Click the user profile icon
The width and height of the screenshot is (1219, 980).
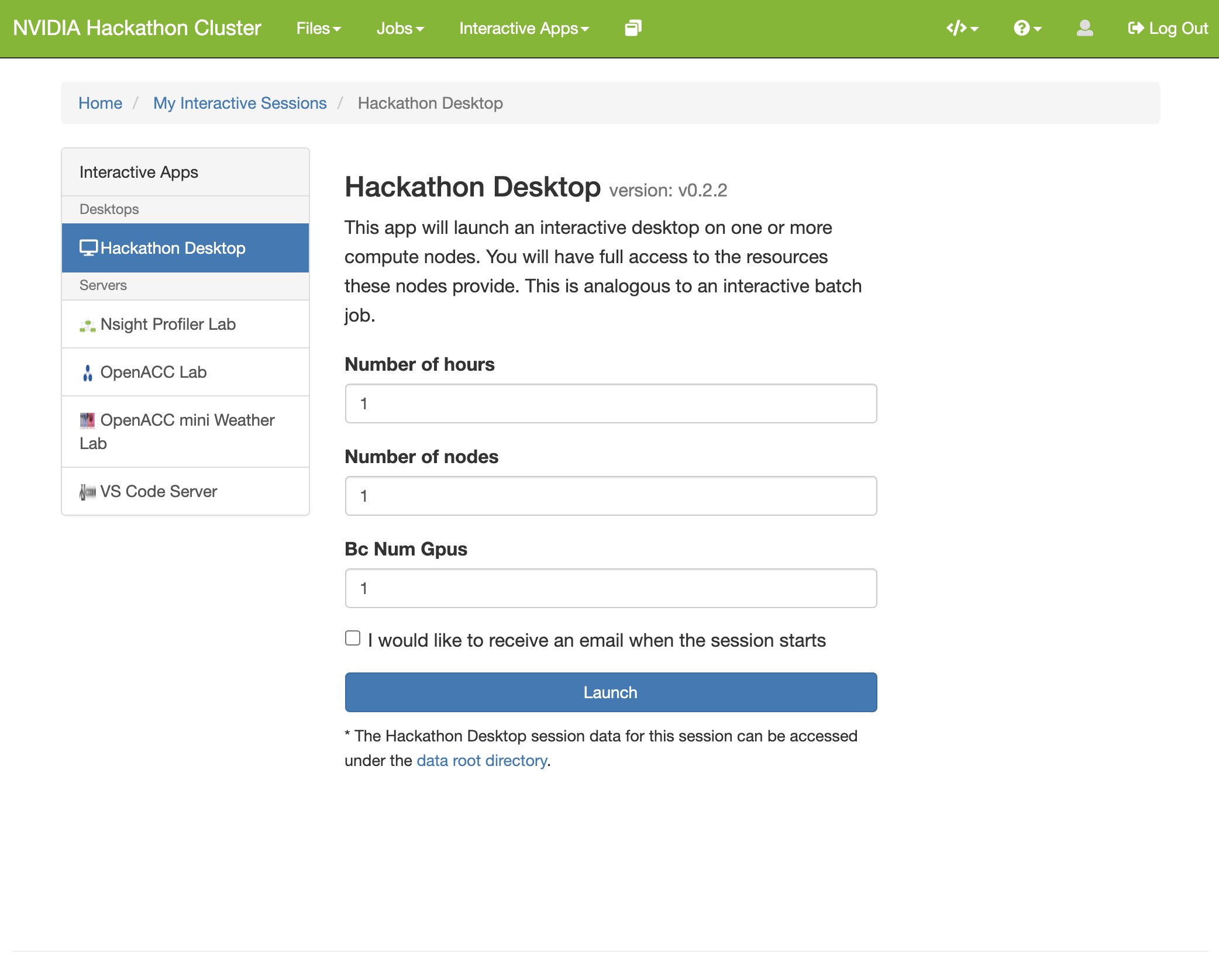[x=1085, y=28]
